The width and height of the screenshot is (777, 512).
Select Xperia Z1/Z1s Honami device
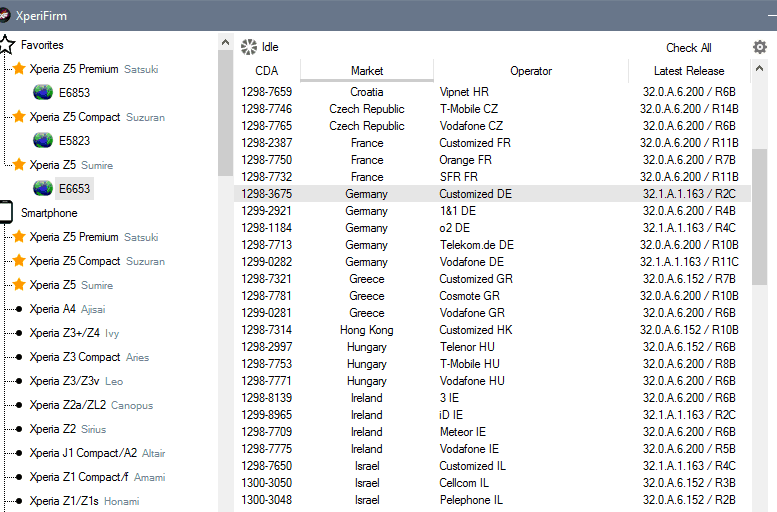tap(84, 501)
